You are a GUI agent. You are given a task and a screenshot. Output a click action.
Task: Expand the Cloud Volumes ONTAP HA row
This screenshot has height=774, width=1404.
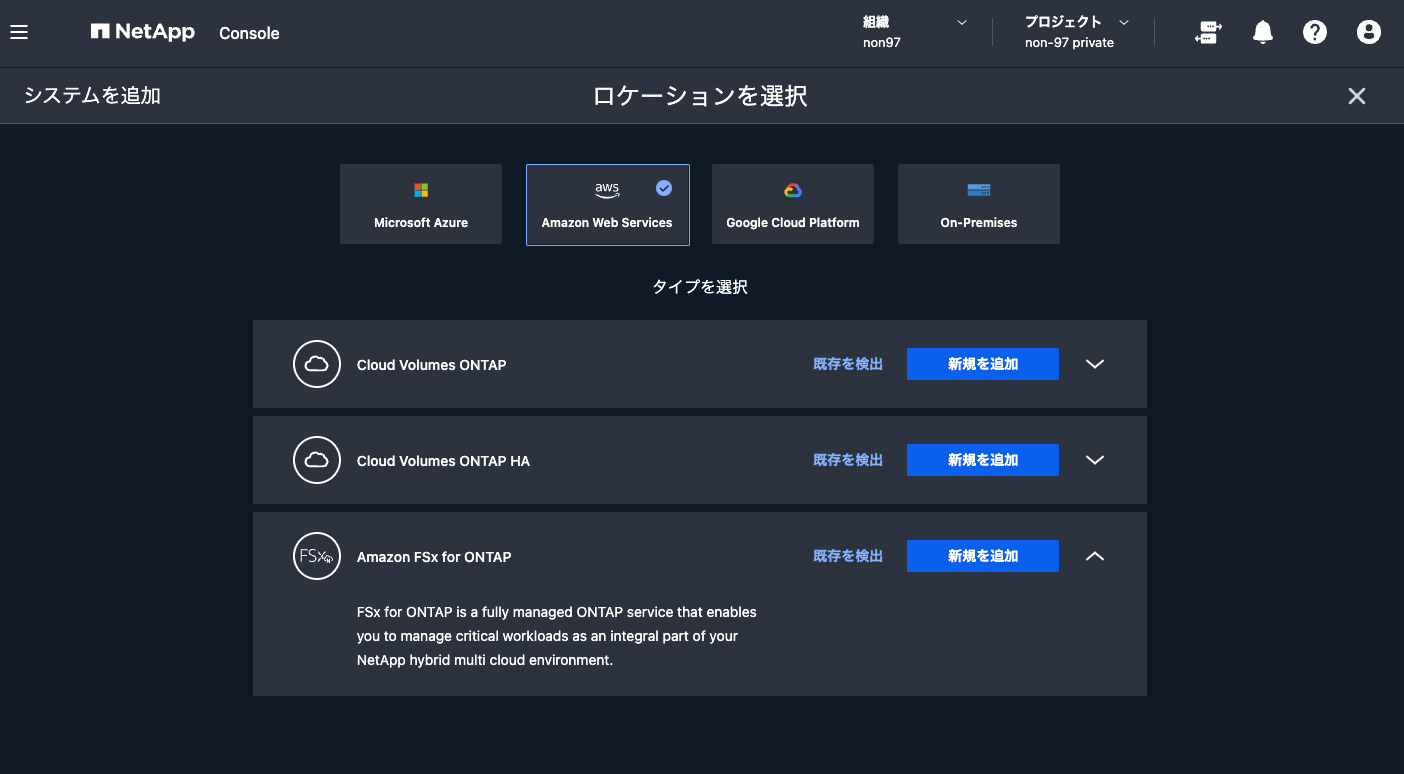click(x=1095, y=460)
